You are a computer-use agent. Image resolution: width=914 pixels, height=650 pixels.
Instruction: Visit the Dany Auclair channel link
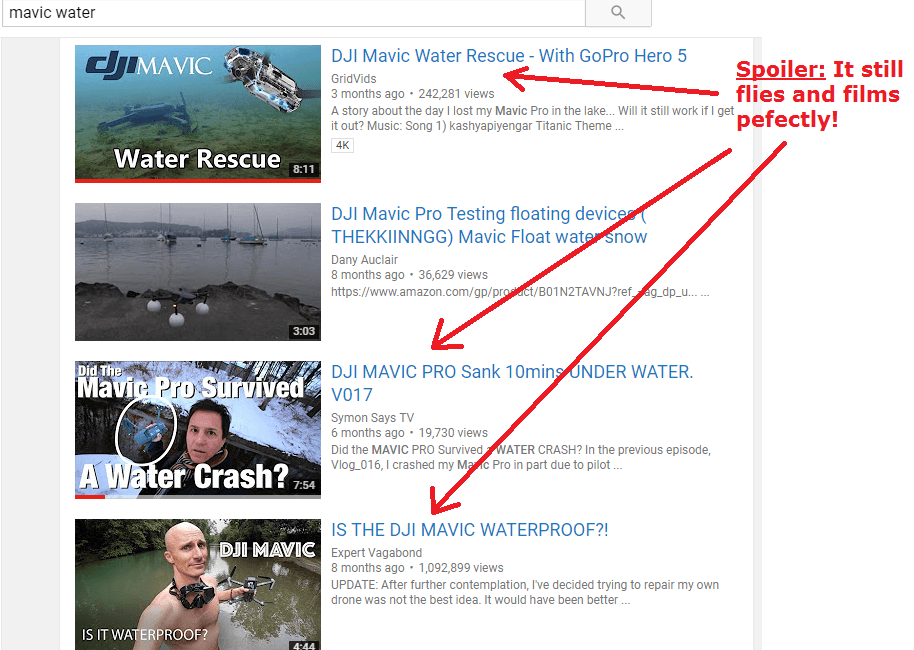point(364,260)
